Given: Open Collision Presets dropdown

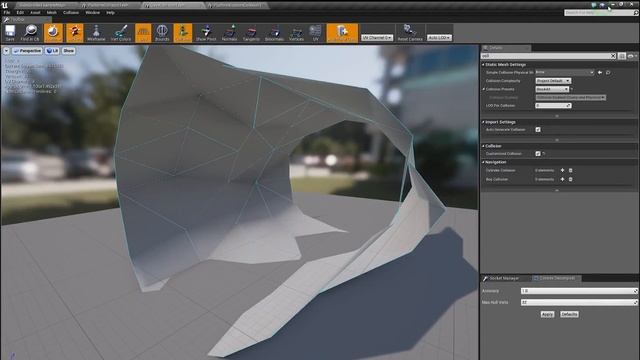Looking at the screenshot, I should tap(552, 89).
